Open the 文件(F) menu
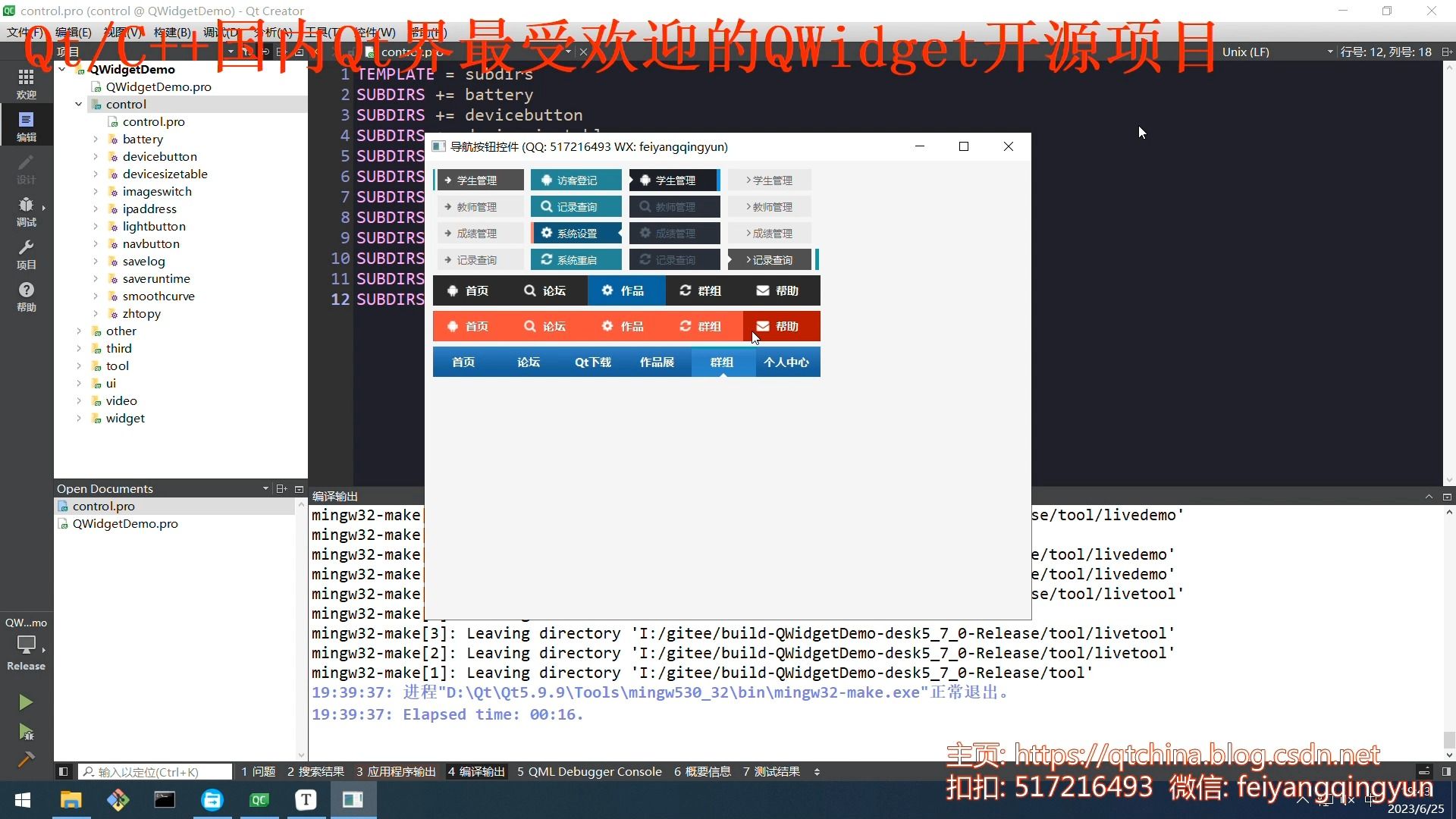The width and height of the screenshot is (1456, 819). (x=25, y=32)
